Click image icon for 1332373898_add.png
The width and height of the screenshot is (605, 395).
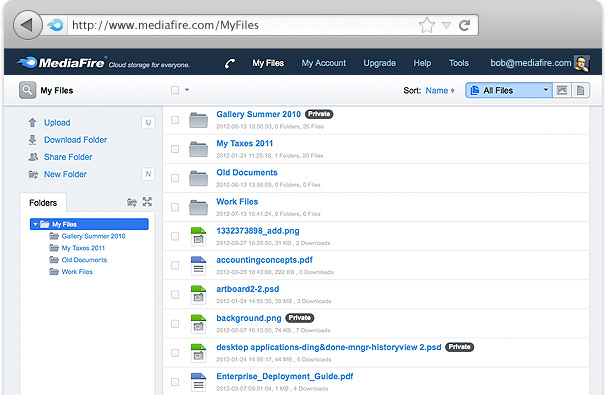[x=198, y=236]
